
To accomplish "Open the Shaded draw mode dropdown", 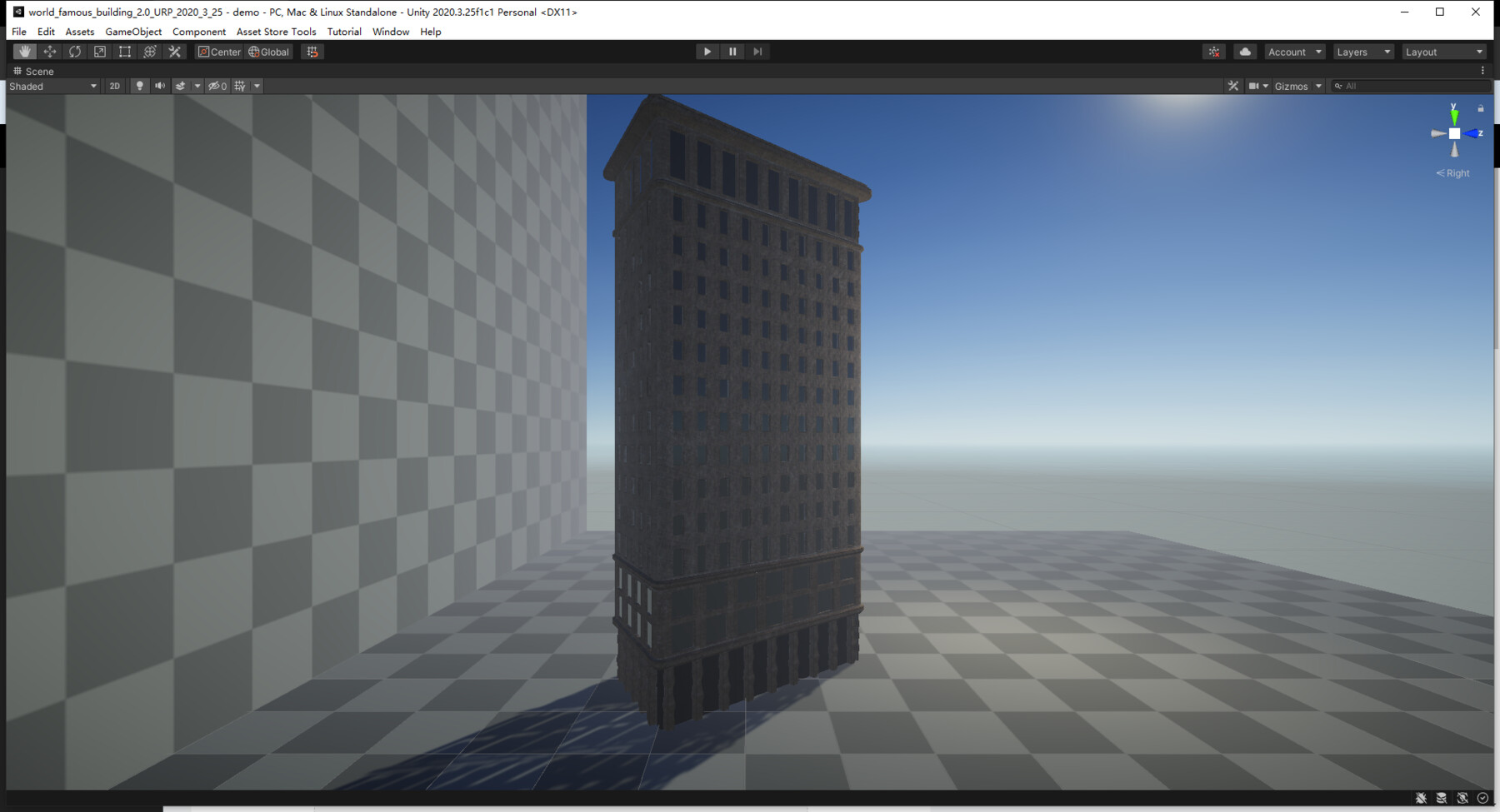I will pyautogui.click(x=52, y=85).
